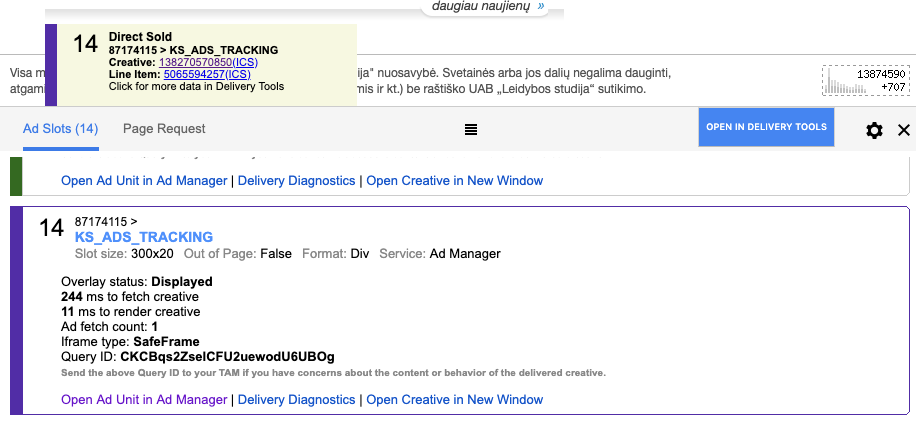Click the hamburger drag handle icon
Viewport: 916px width, 423px height.
[x=471, y=130]
